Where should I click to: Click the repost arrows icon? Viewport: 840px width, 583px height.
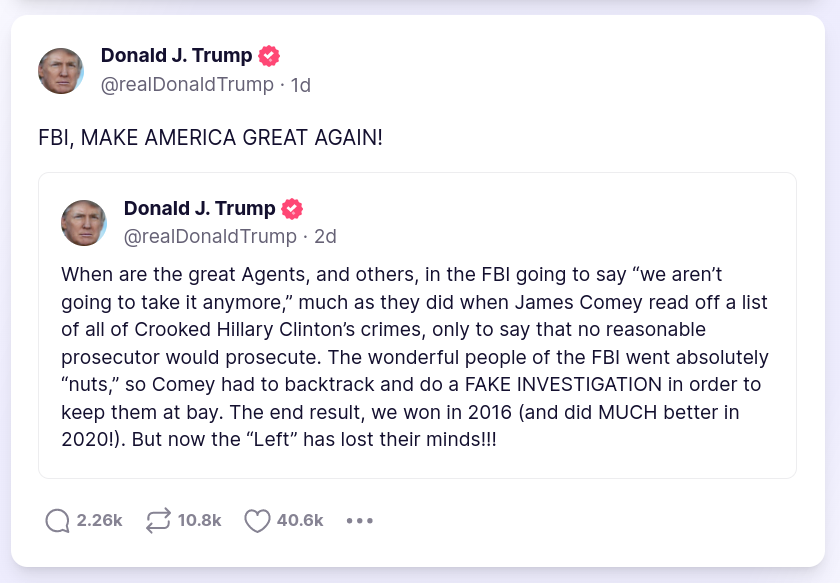158,521
